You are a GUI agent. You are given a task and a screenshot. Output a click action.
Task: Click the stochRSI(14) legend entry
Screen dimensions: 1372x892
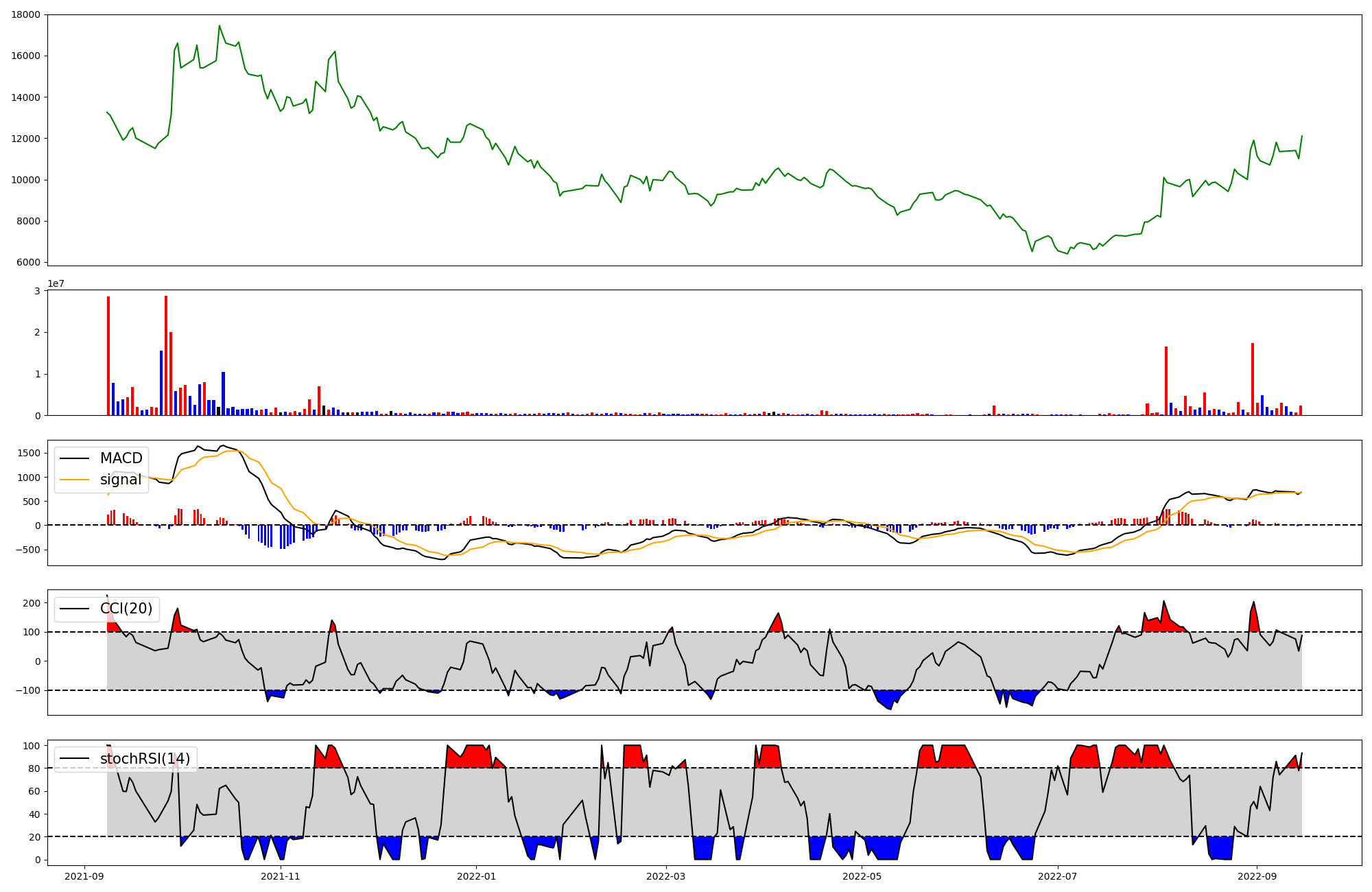pyautogui.click(x=145, y=759)
